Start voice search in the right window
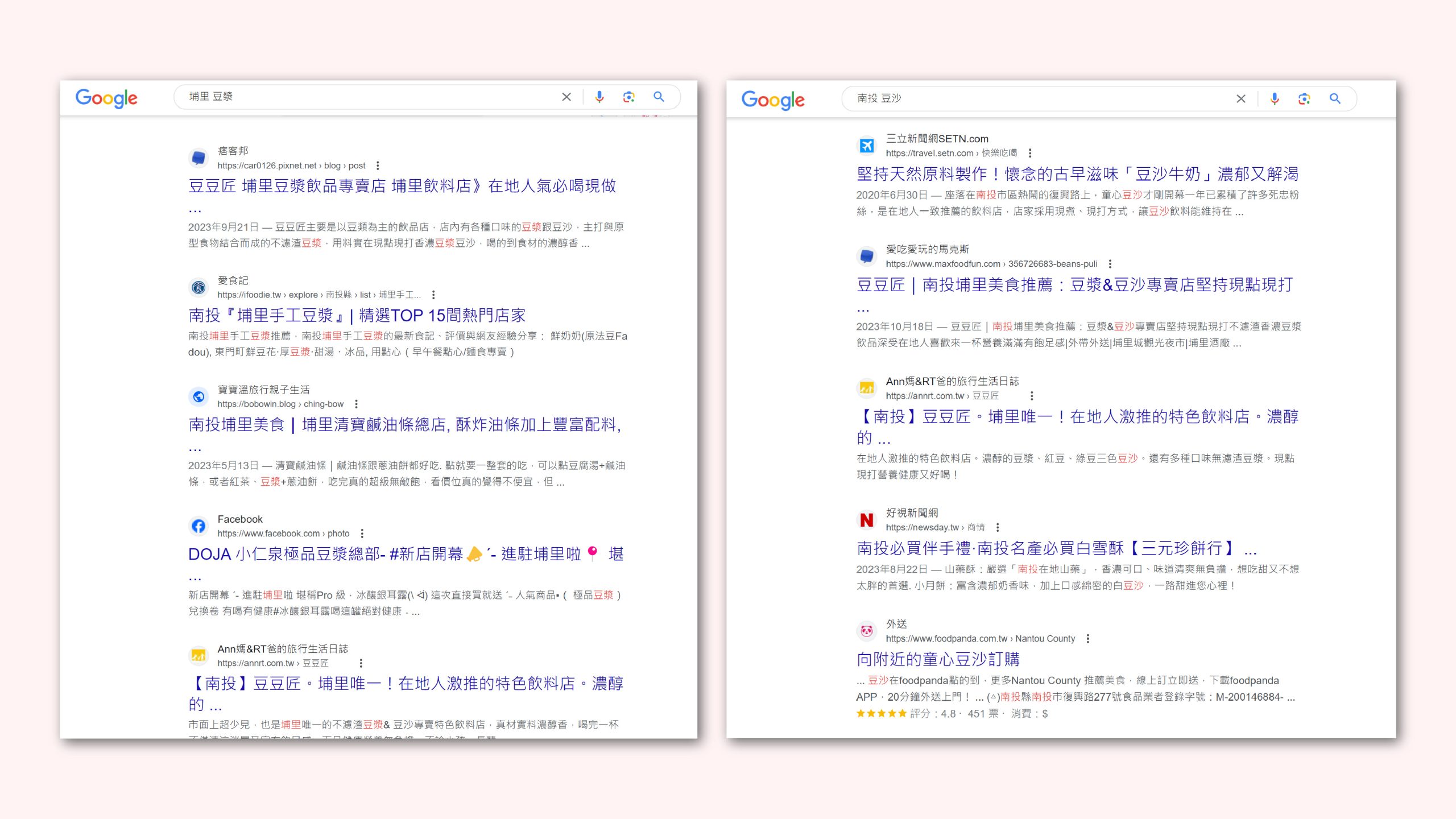Viewport: 1456px width, 819px height. [1275, 99]
